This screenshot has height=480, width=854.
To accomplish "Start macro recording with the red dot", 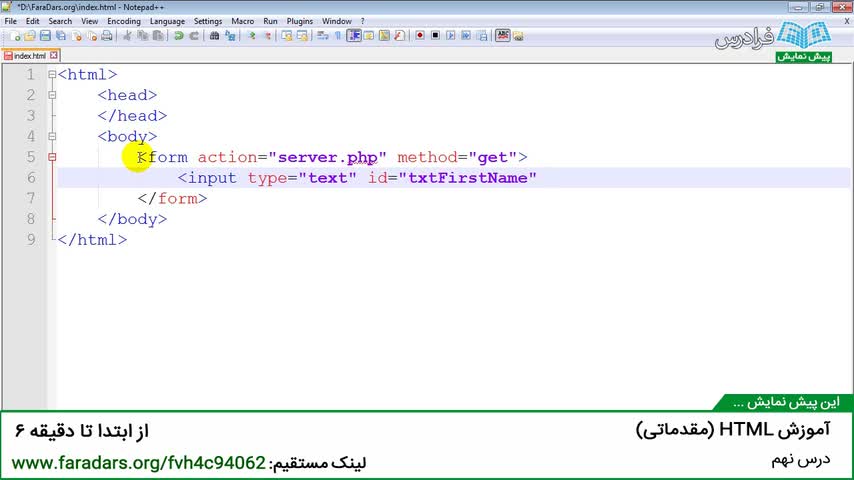I will coord(419,36).
